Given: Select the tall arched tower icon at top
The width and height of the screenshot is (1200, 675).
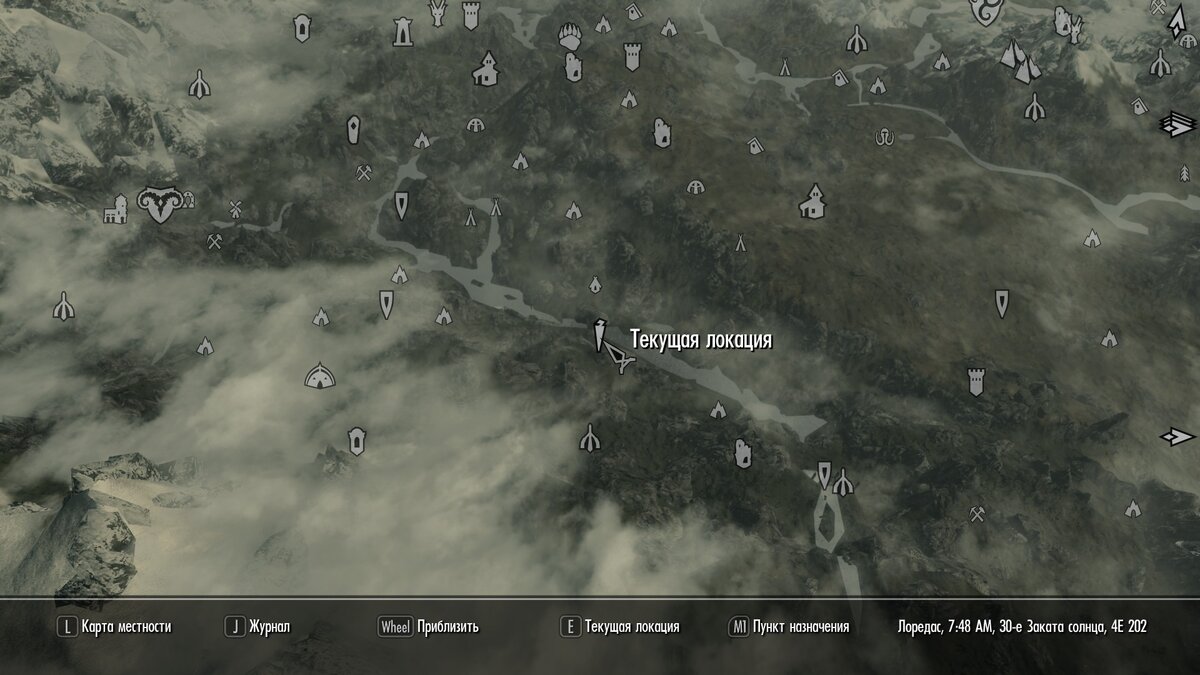Looking at the screenshot, I should click(x=403, y=31).
